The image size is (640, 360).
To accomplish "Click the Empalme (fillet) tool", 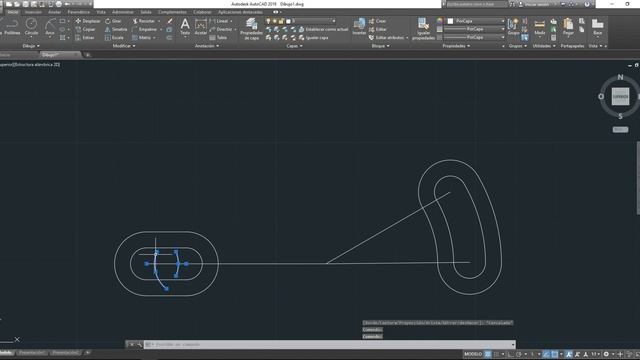I will (x=144, y=29).
